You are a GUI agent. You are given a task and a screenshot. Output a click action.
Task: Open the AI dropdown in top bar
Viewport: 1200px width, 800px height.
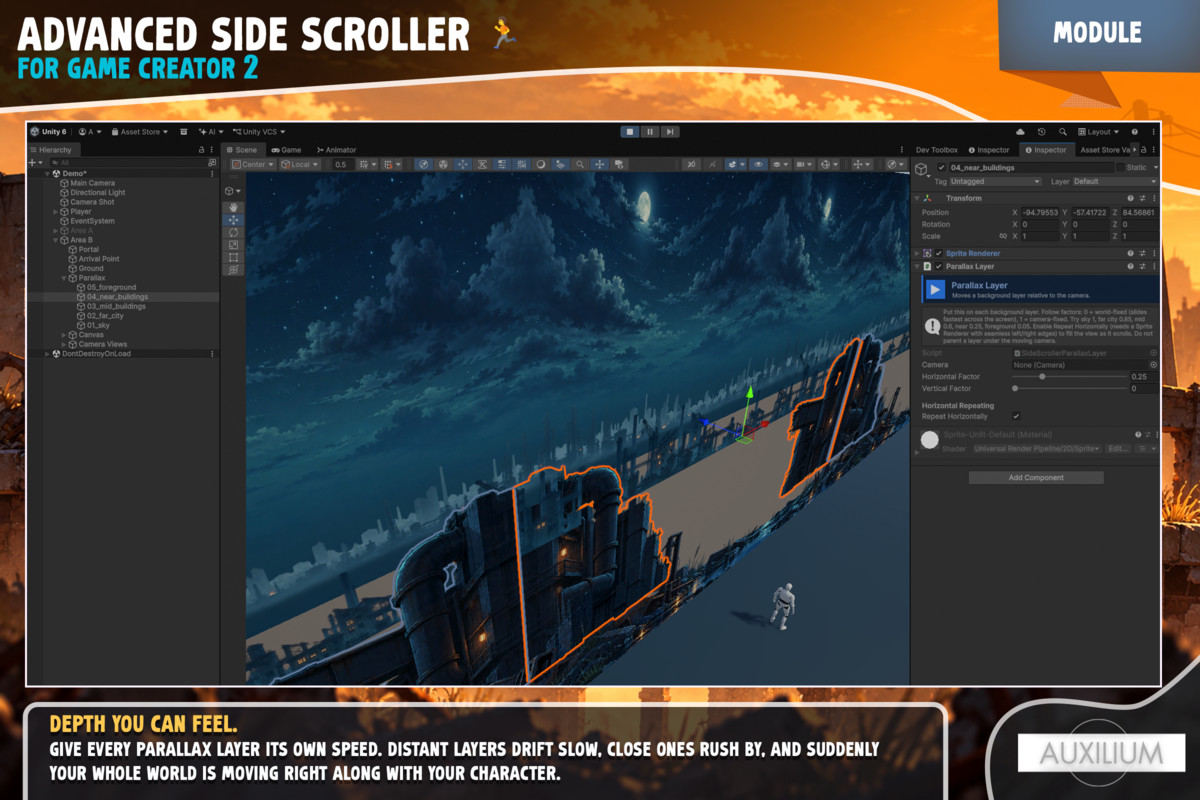[211, 131]
